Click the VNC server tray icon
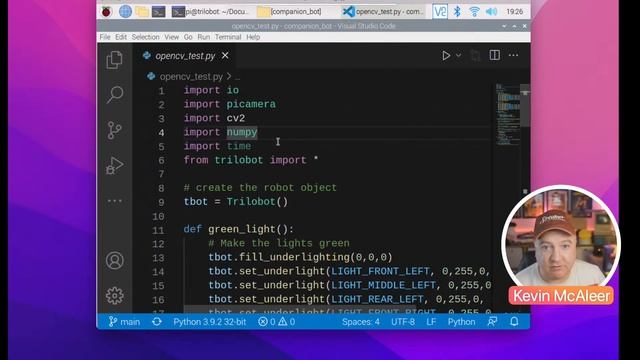Image resolution: width=640 pixels, height=360 pixels. click(x=440, y=11)
